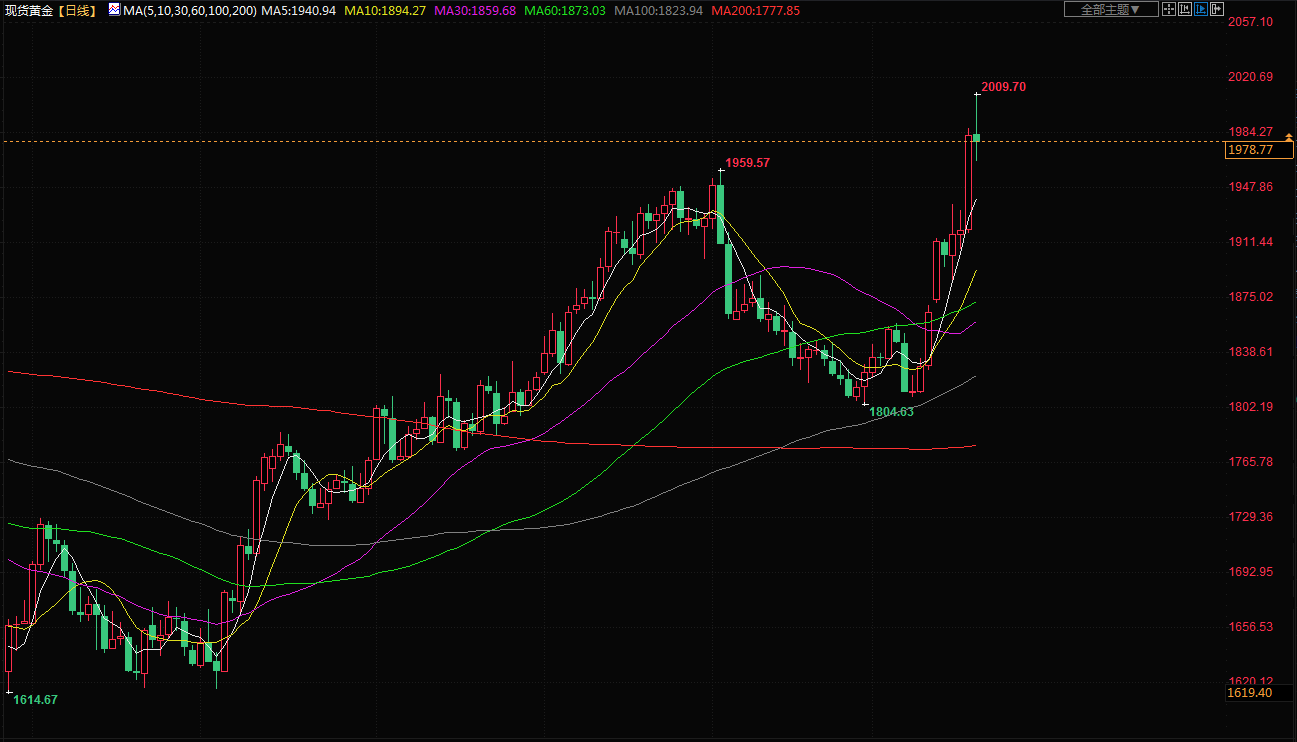Viewport: 1297px width, 742px height.
Task: Select the MA5:1940.94 indicator value
Action: (298, 10)
